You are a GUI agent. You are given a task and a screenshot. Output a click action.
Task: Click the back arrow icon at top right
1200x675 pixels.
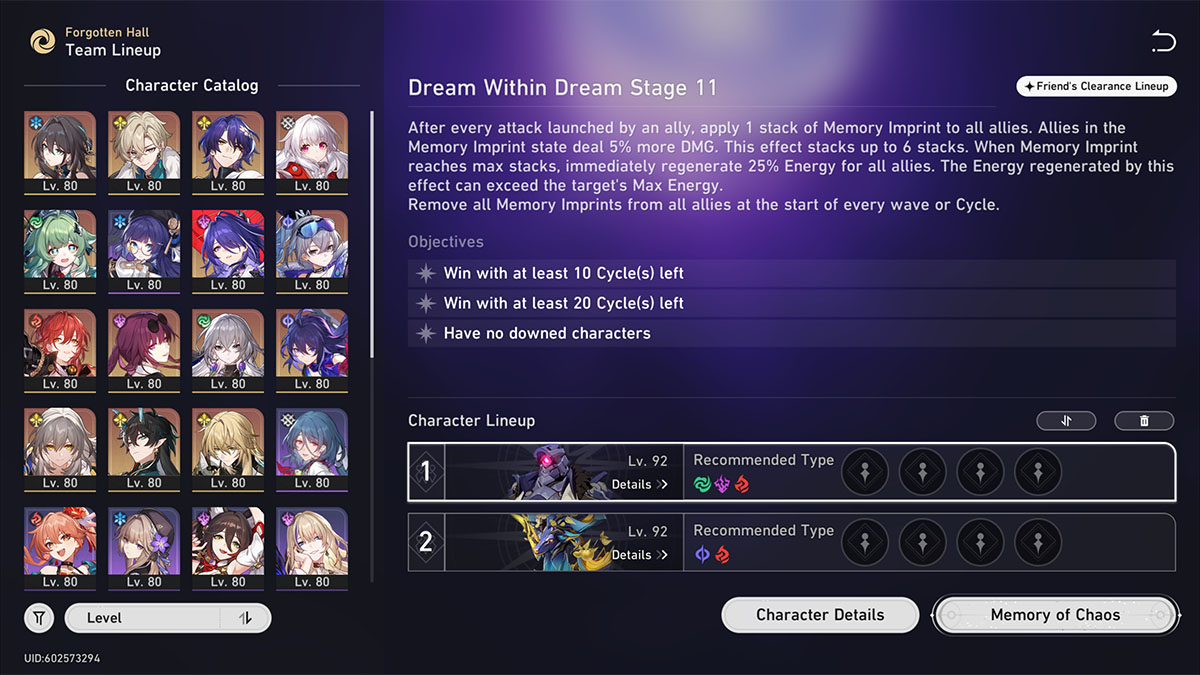click(1163, 41)
